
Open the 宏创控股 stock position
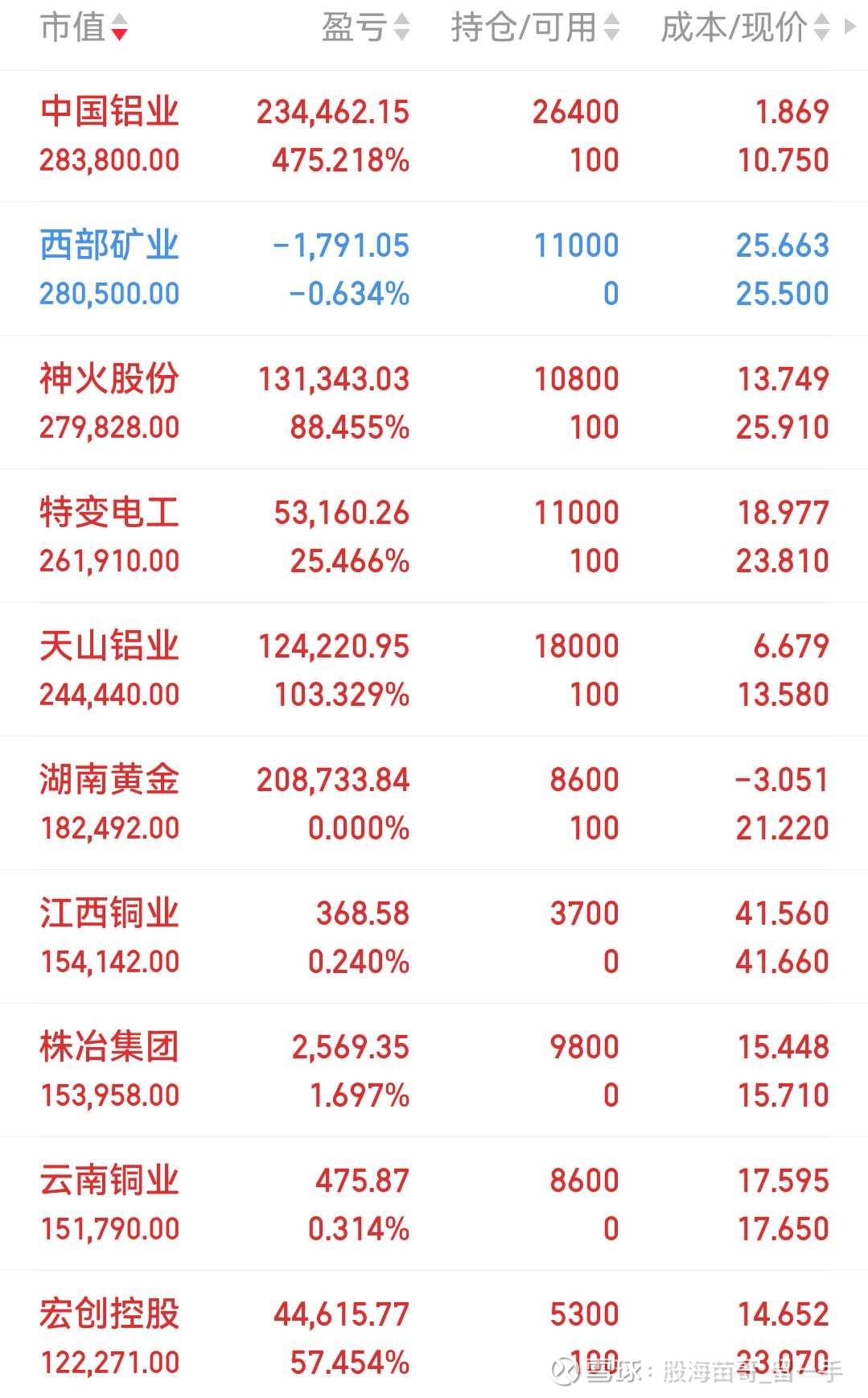[109, 1314]
